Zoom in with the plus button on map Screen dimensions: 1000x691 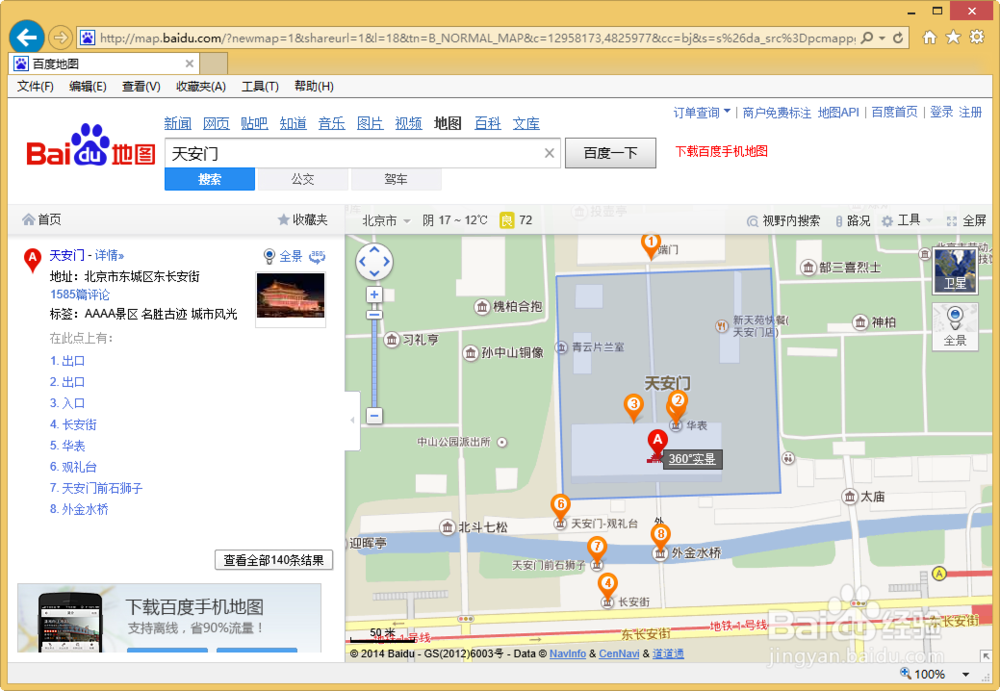tap(374, 294)
